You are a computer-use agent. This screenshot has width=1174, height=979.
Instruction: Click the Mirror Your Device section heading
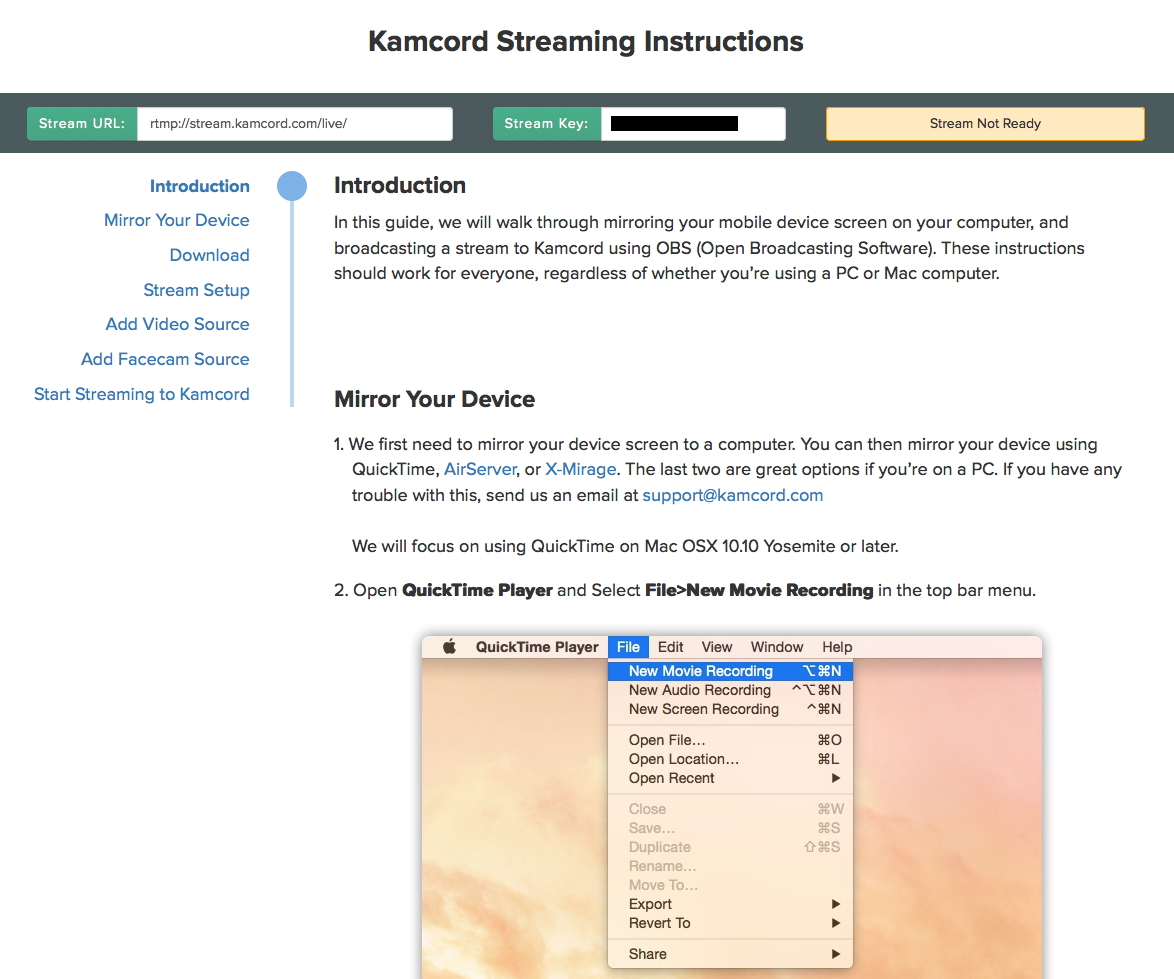point(434,399)
